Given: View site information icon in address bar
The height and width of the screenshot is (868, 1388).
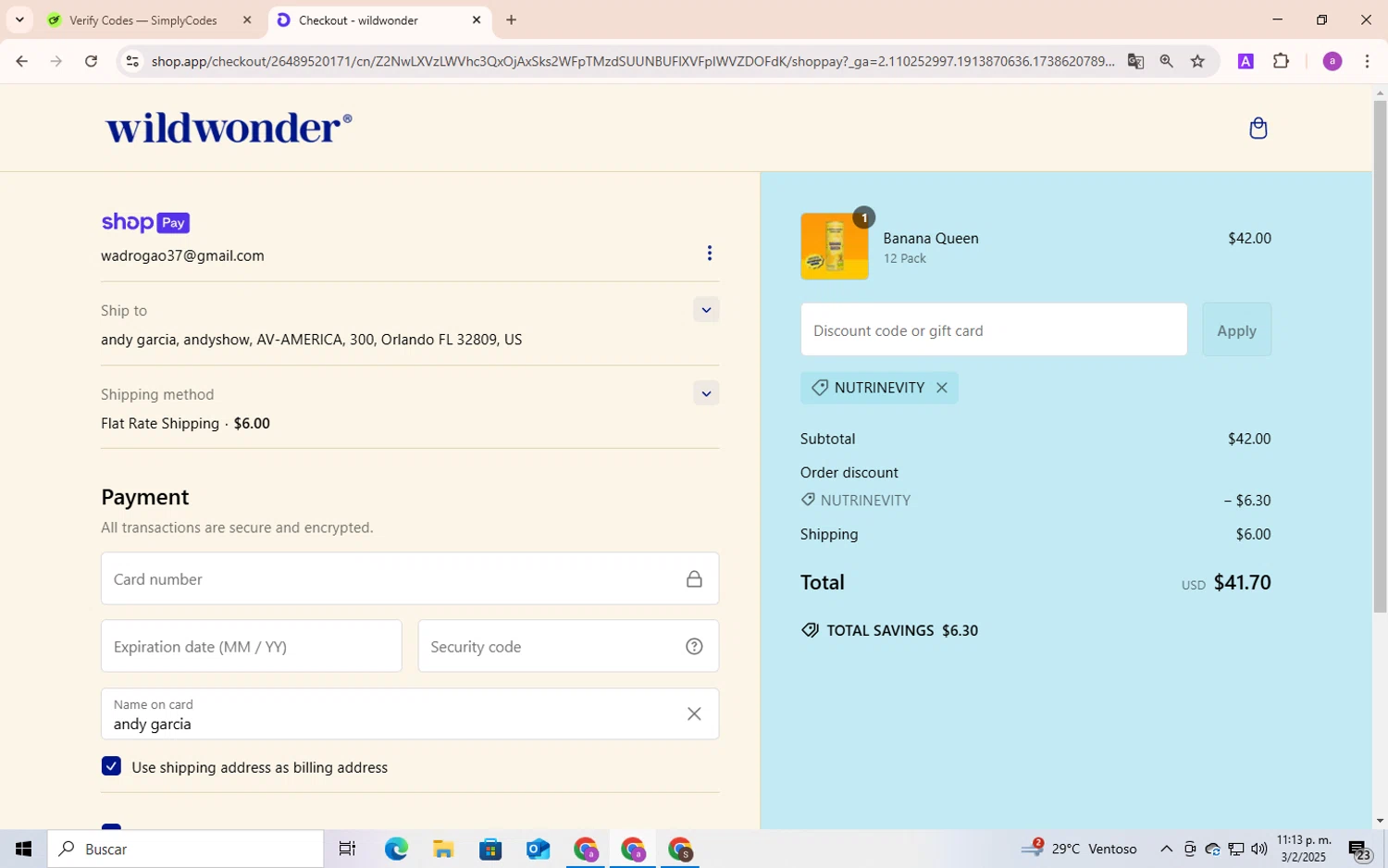Looking at the screenshot, I should click(x=132, y=61).
